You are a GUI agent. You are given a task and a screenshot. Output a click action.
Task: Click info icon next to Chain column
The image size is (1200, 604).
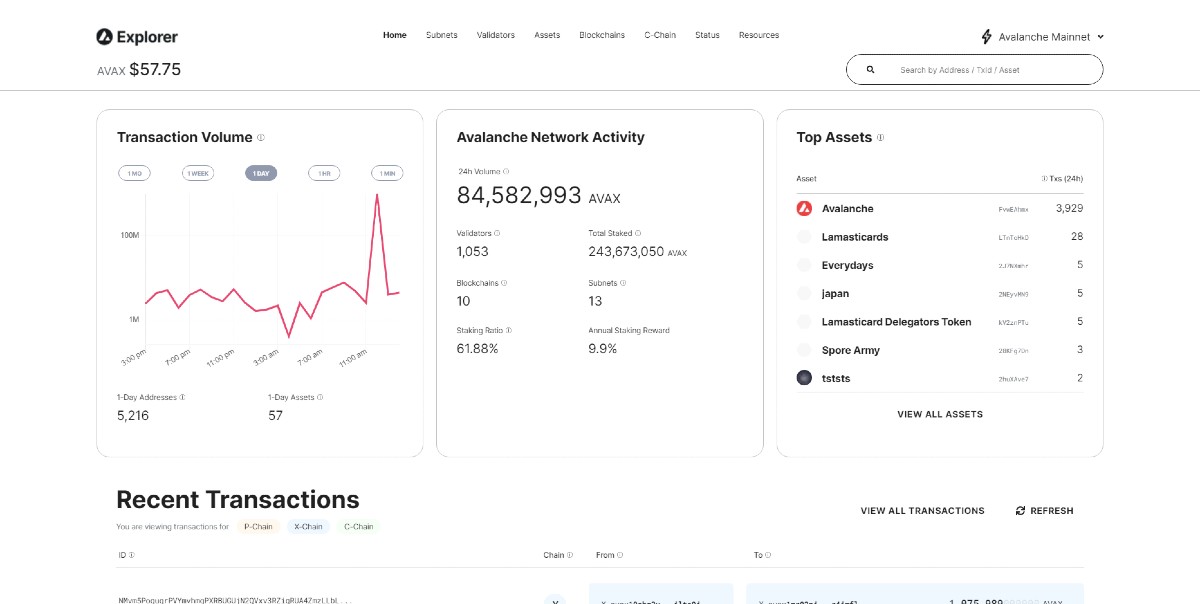tap(570, 555)
